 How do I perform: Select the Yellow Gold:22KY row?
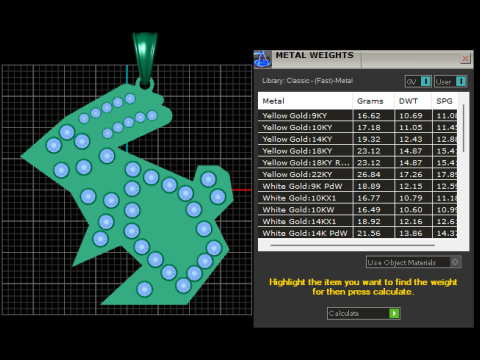pos(357,174)
